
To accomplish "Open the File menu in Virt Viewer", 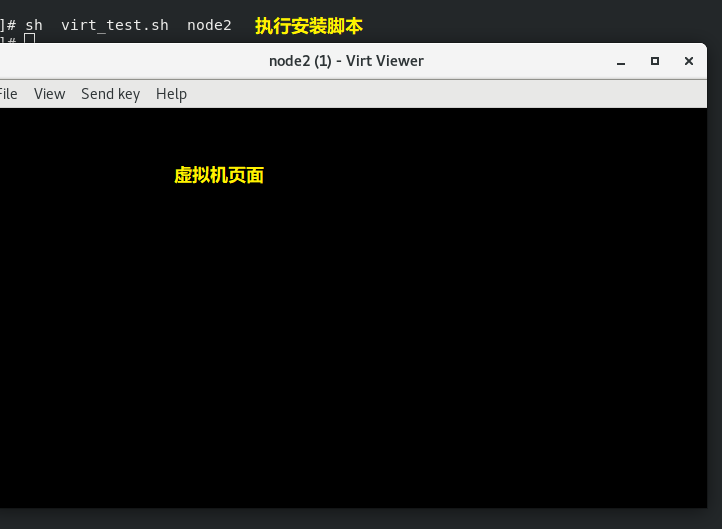I will tap(8, 94).
